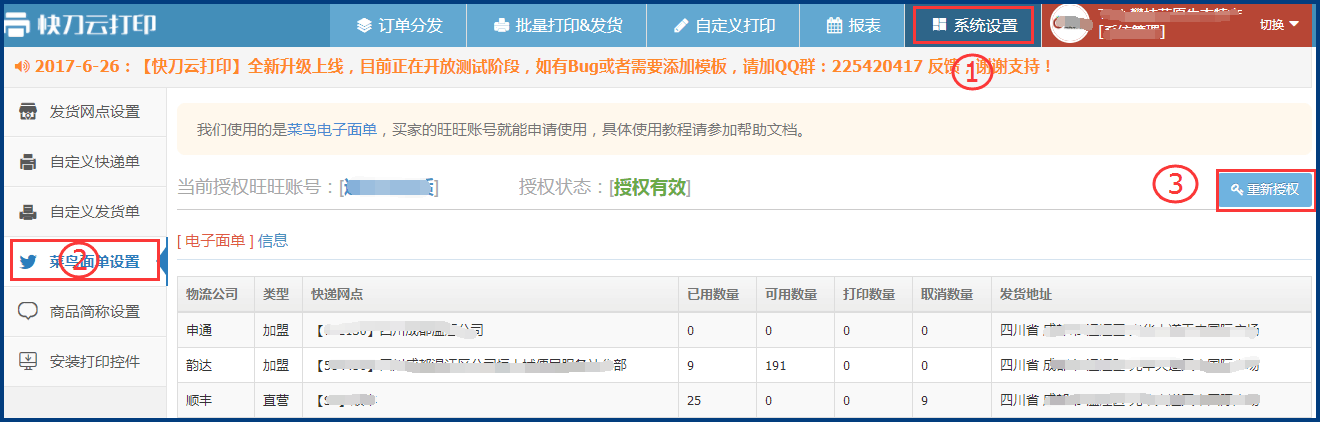The width and height of the screenshot is (1320, 422).
Task: Click 直营 type in the 顺丰 row
Action: coord(276,399)
